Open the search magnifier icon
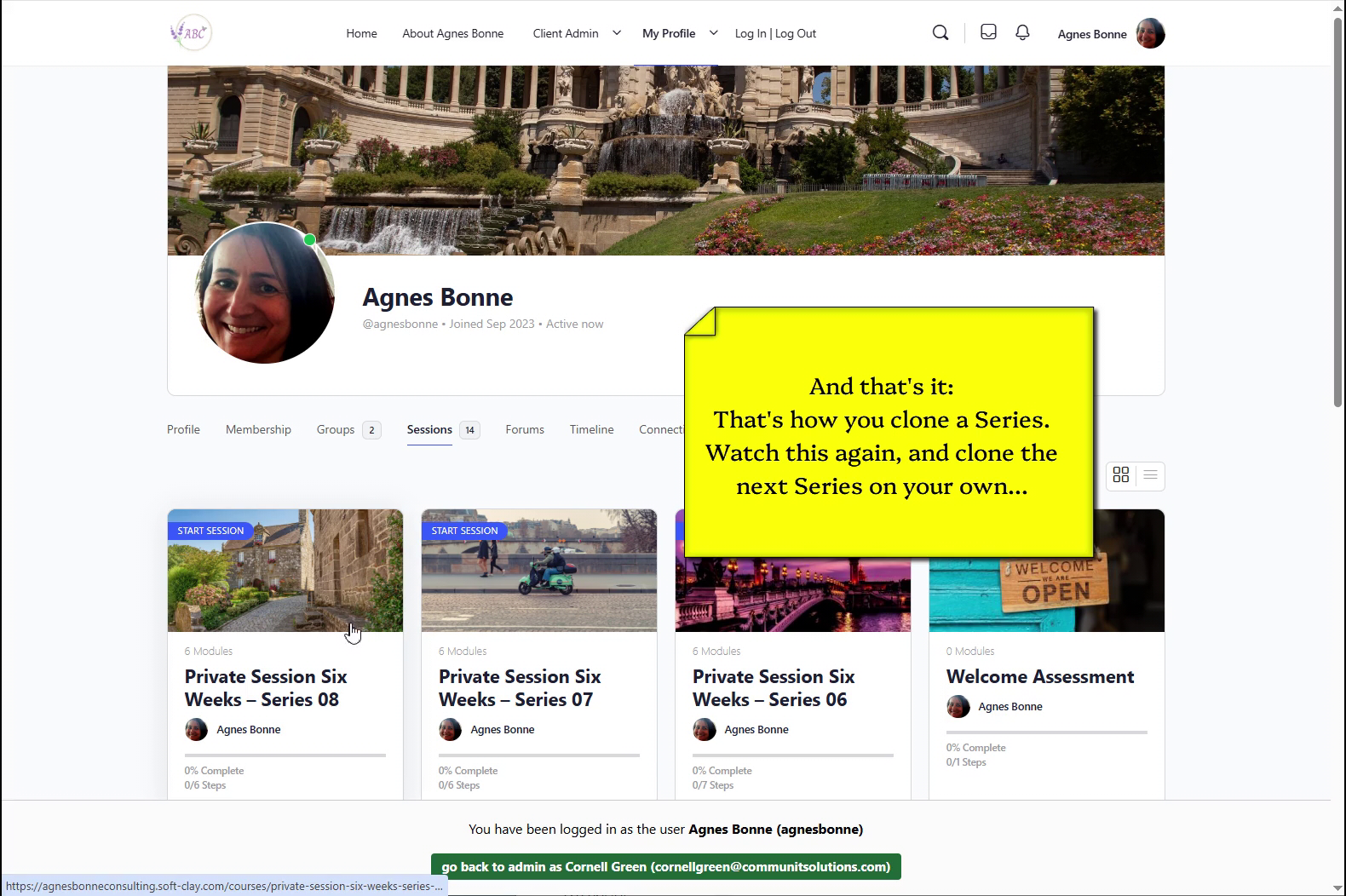 940,33
